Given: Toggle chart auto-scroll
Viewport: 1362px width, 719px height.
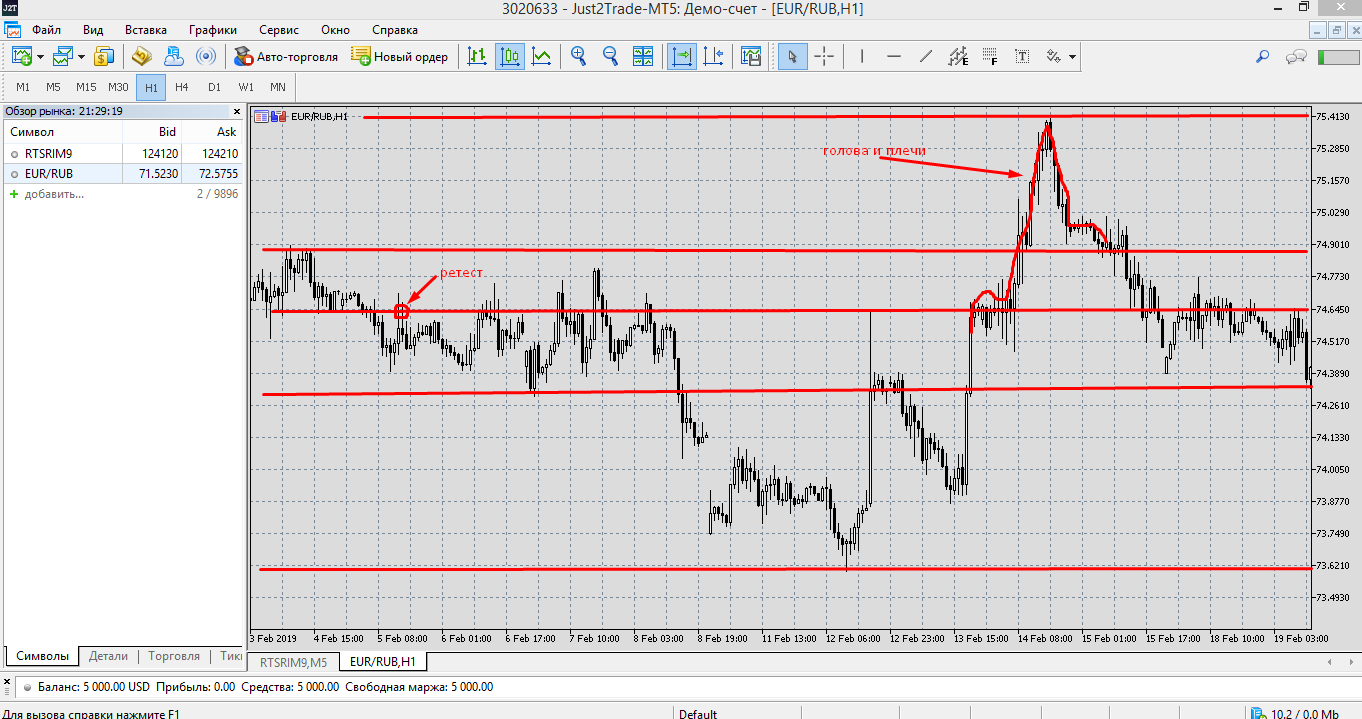Looking at the screenshot, I should [682, 56].
